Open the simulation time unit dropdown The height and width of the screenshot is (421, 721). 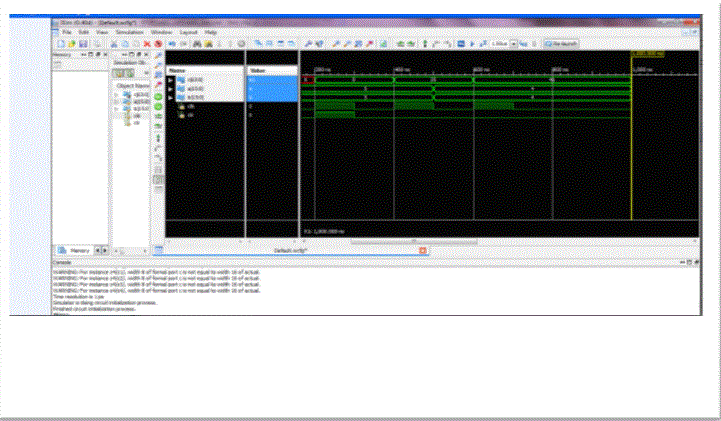(x=515, y=44)
